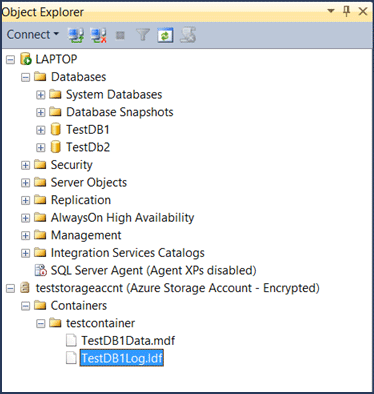
Task: Expand the AlwaysOn High Availability folder
Action: point(25,218)
